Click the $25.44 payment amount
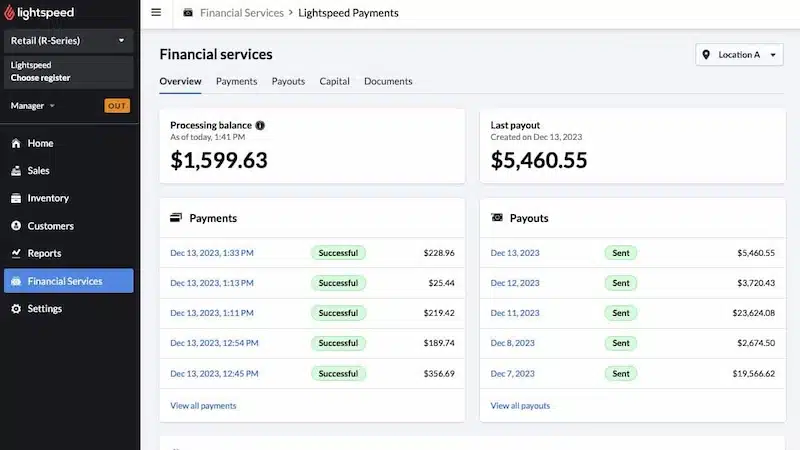 click(441, 283)
